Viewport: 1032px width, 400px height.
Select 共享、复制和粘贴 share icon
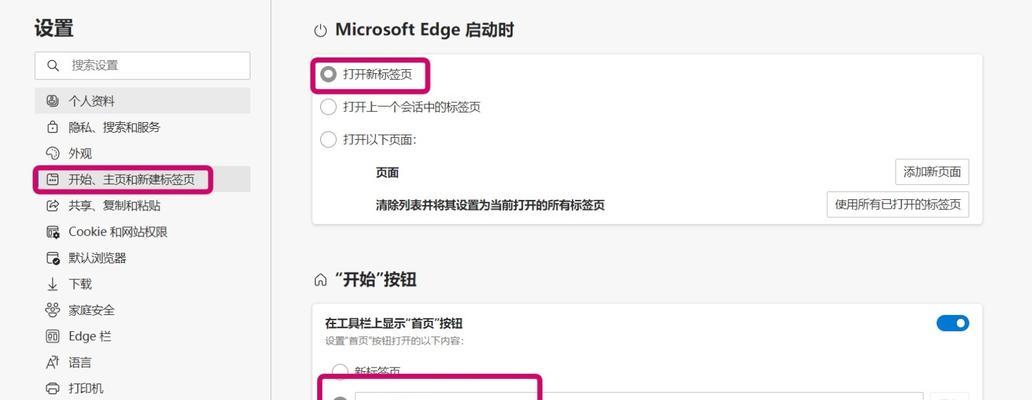pos(53,206)
